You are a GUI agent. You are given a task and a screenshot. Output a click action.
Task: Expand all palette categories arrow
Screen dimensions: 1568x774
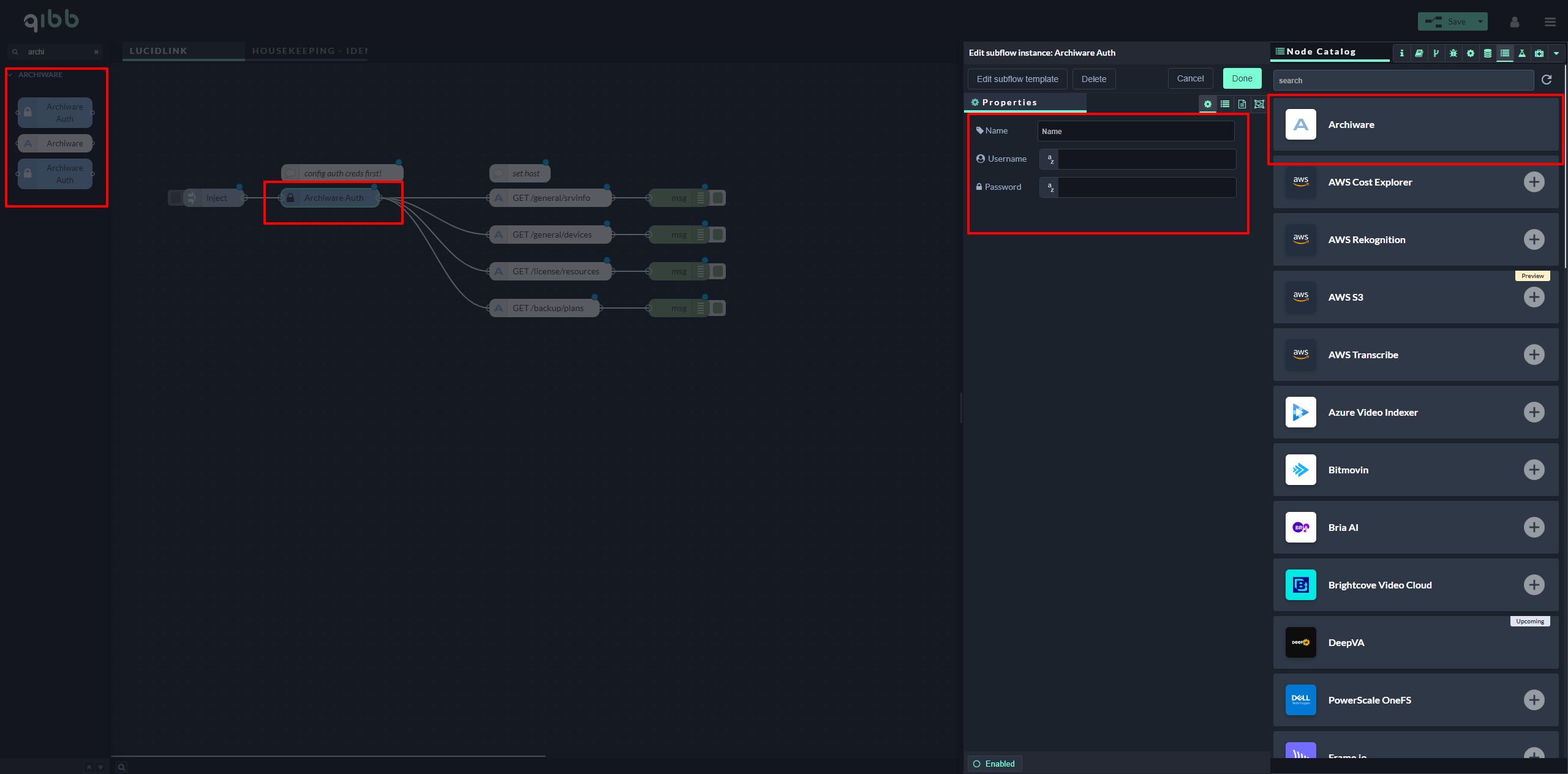(x=100, y=767)
